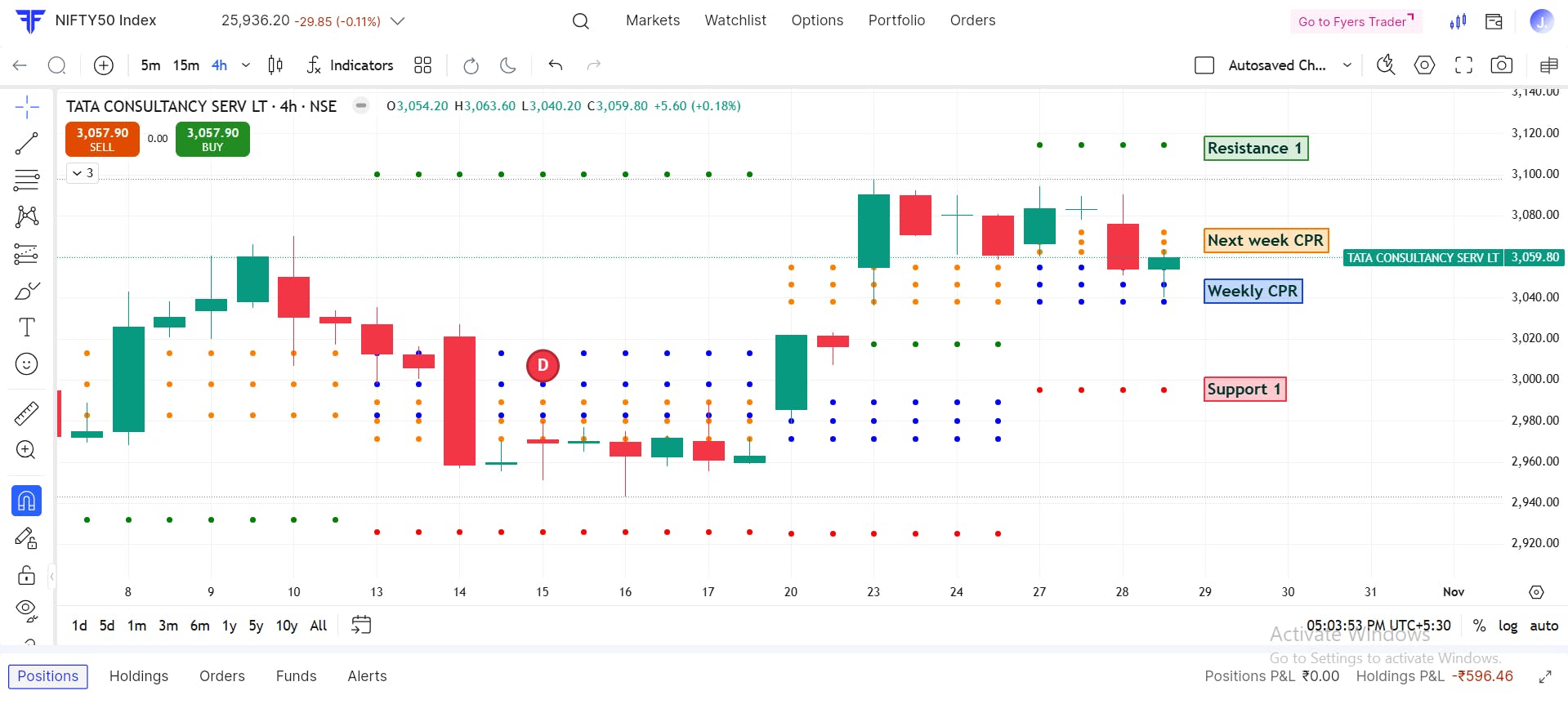This screenshot has height=704, width=1568.
Task: Select the brush drawing tool
Action: [x=27, y=291]
